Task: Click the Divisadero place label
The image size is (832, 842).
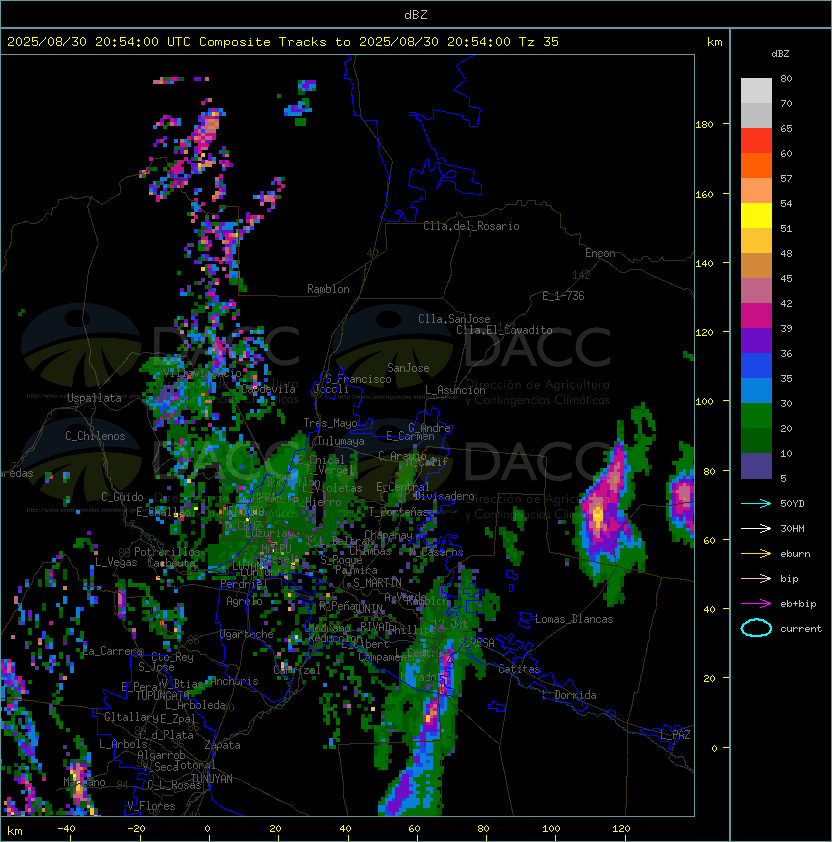Action: coord(444,496)
